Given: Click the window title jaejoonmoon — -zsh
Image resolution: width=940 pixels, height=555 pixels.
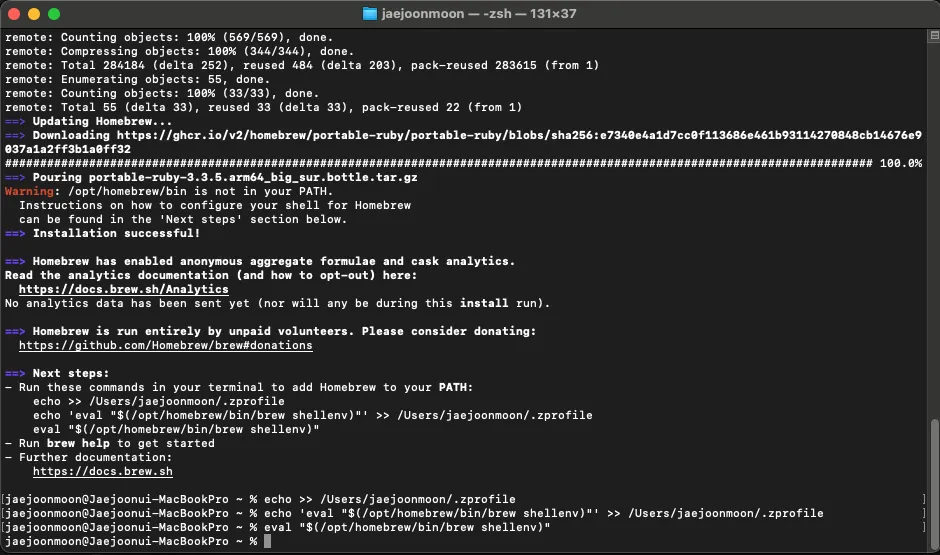Looking at the screenshot, I should (x=480, y=14).
